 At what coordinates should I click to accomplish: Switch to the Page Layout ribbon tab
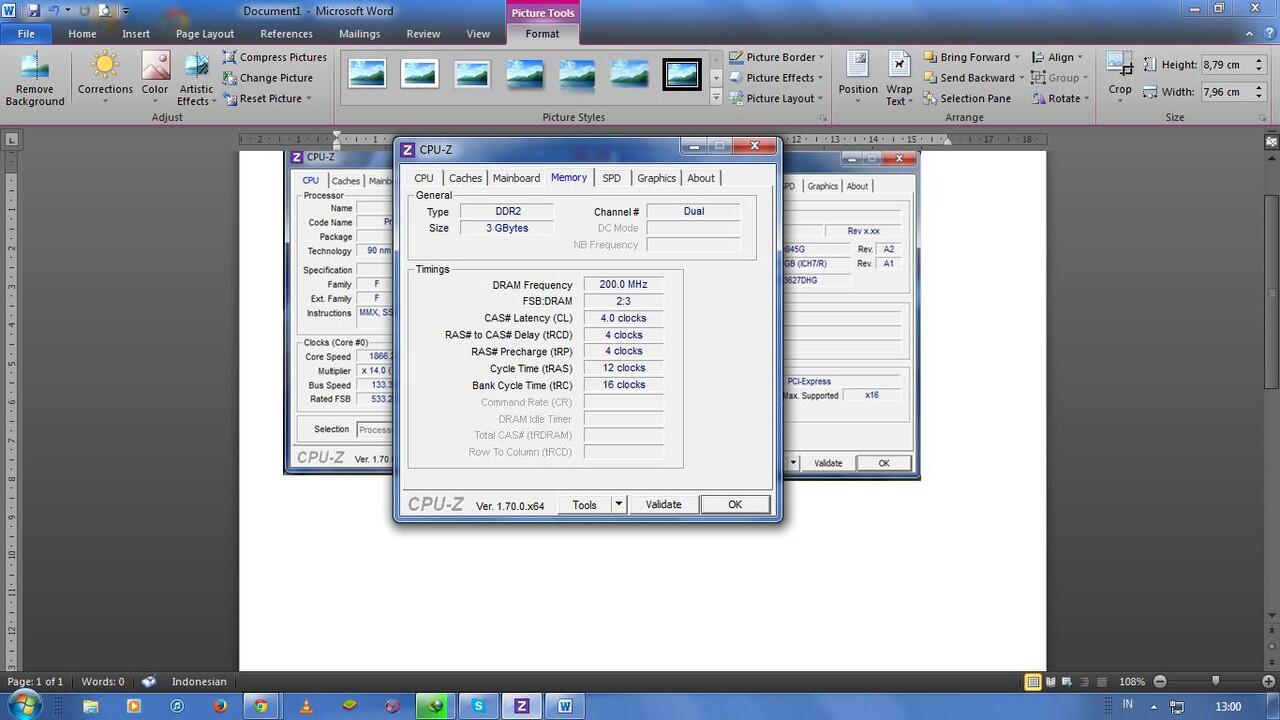pos(205,33)
